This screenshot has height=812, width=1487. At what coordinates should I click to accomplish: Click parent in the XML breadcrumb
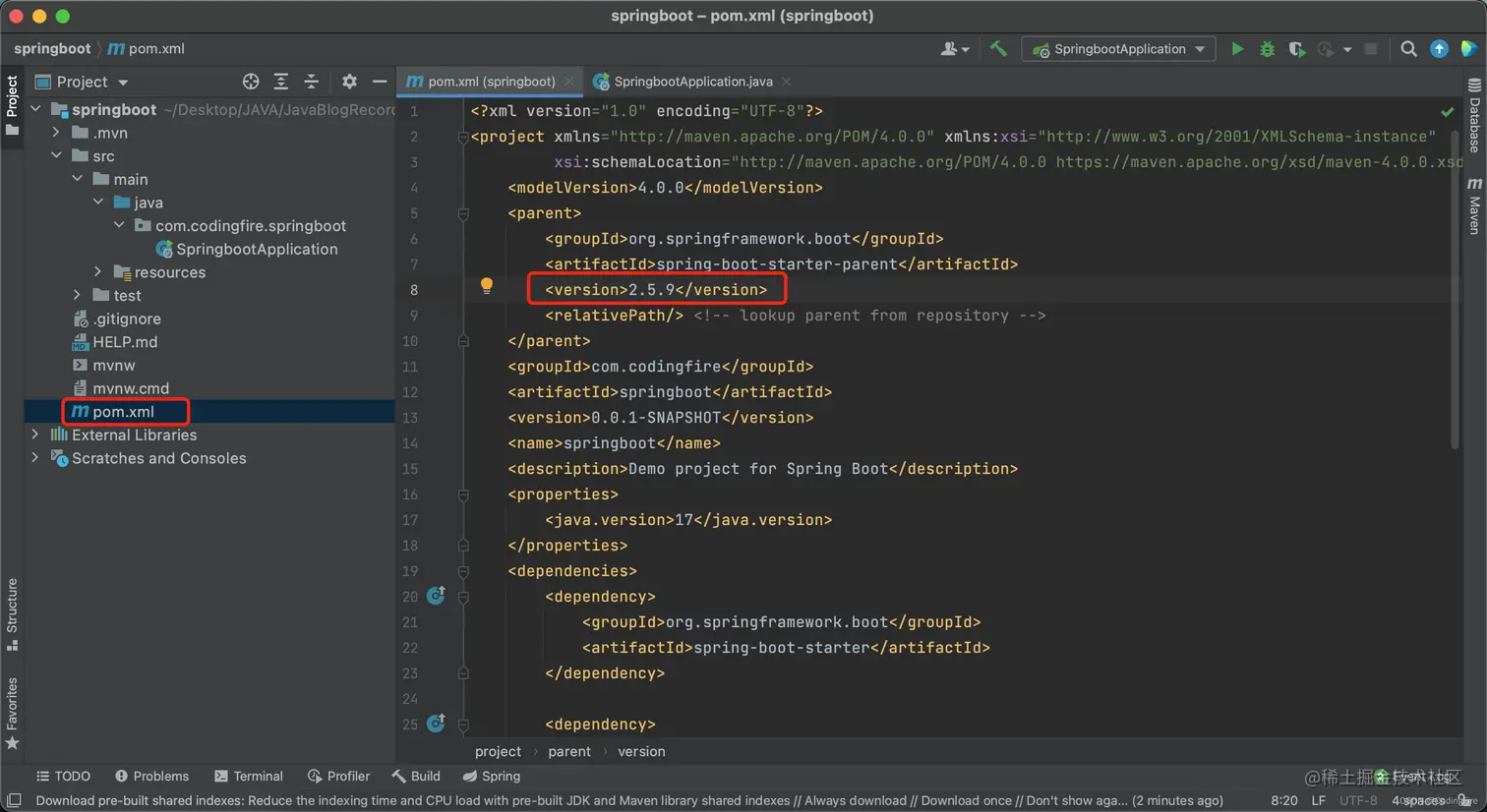pos(569,751)
